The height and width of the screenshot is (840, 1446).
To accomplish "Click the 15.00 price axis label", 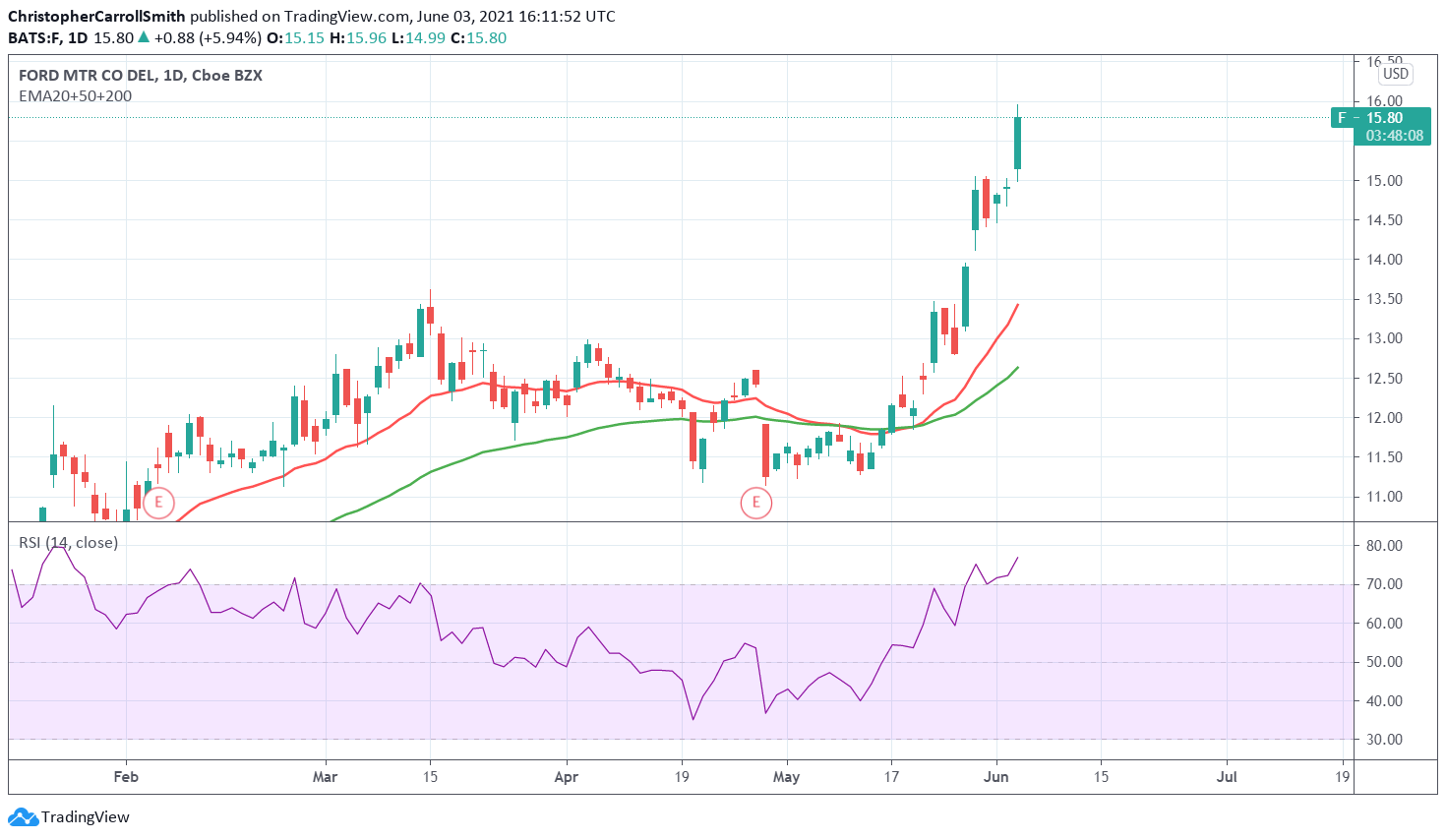I will click(1384, 181).
